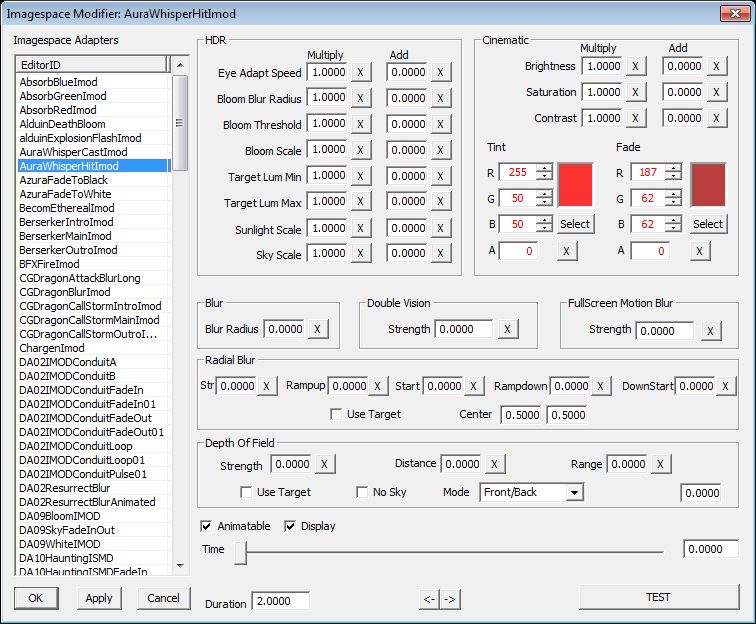Click X beside Depth Of Field Distance

coord(494,464)
